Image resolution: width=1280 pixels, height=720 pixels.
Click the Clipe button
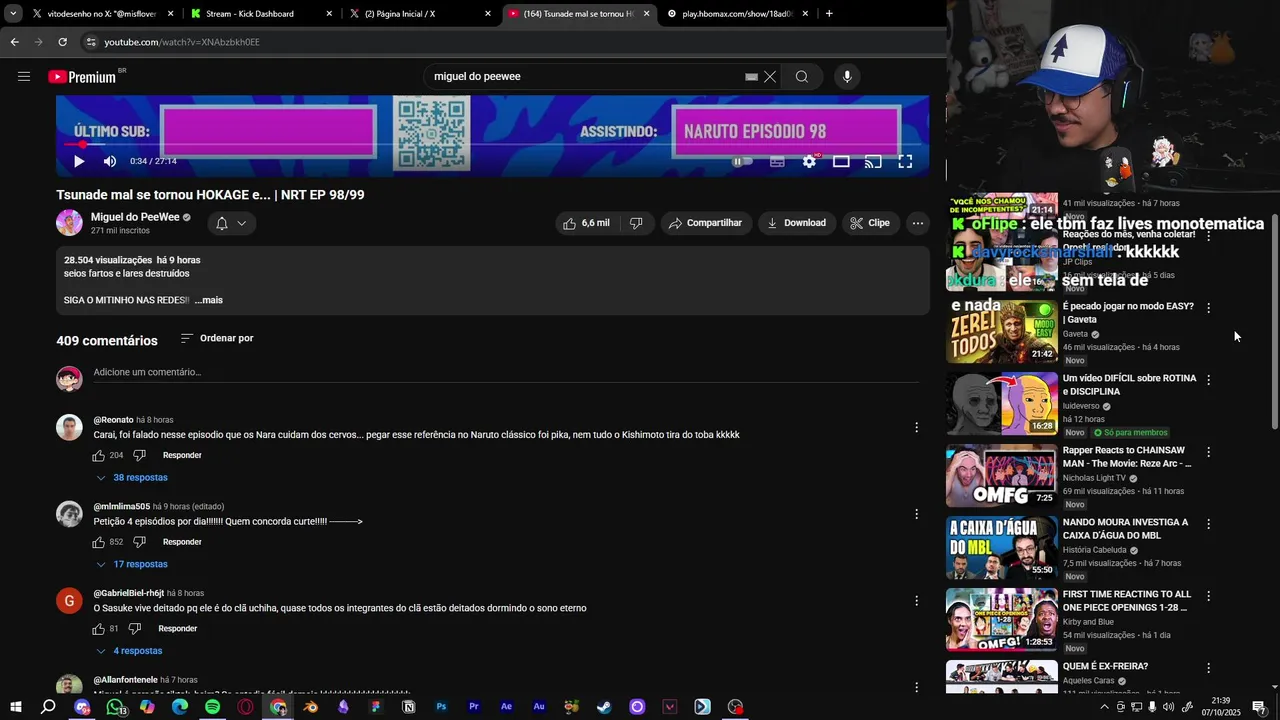pos(870,223)
